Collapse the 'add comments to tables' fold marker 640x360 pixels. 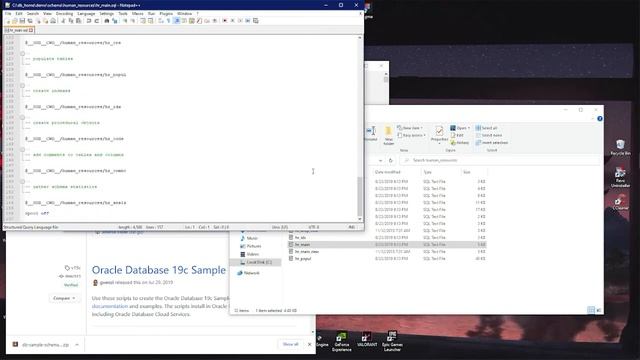[22, 150]
